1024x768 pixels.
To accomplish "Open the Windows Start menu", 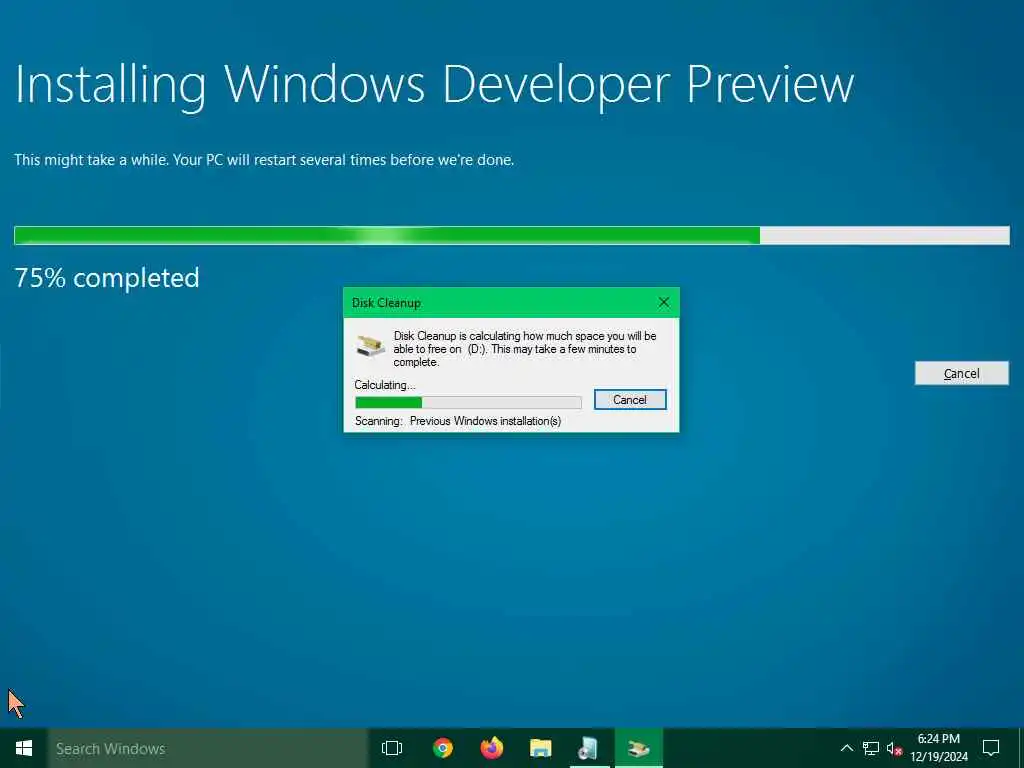I will (24, 748).
